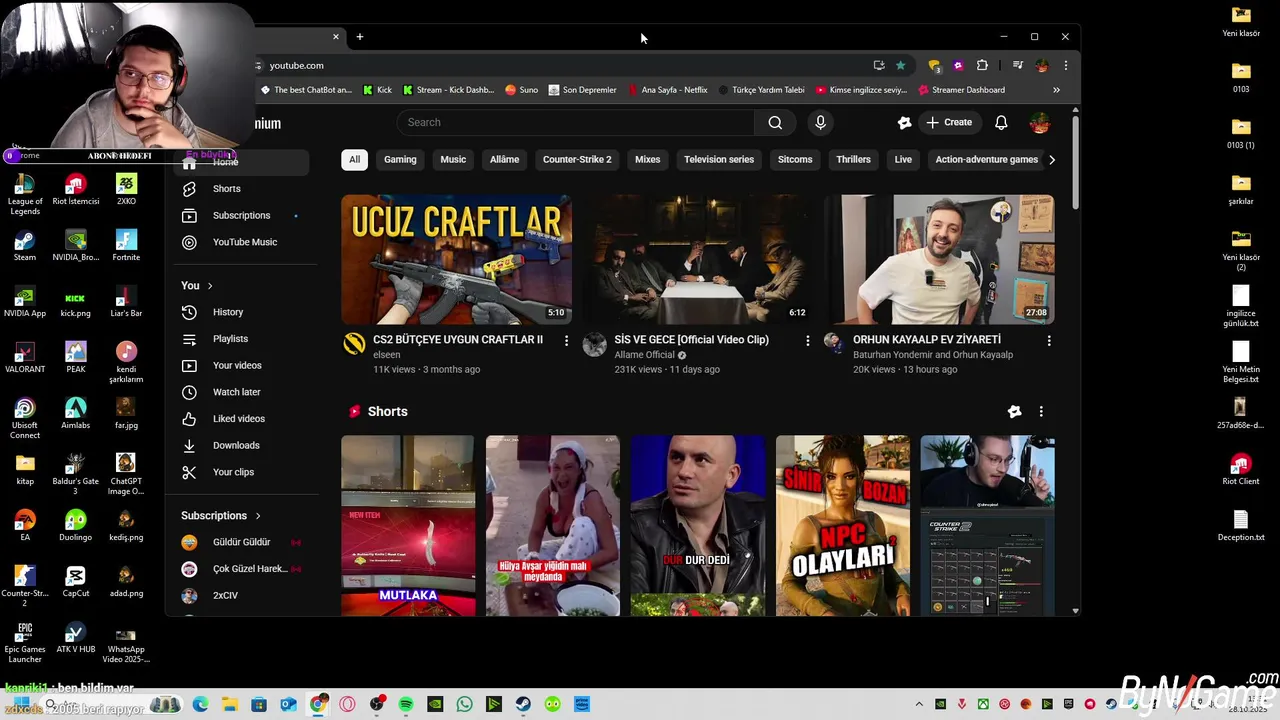The image size is (1280, 720).
Task: Open Playlists in the sidebar
Action: pos(230,339)
